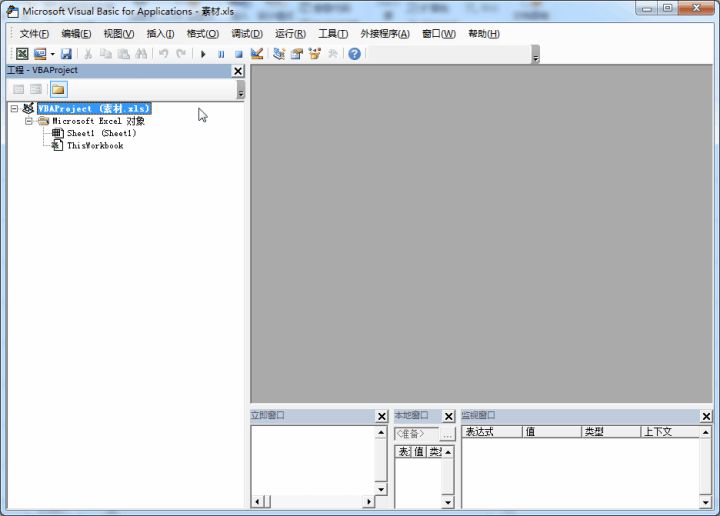Collapse the Microsoft Excel 对象 folder node
The width and height of the screenshot is (720, 516).
tap(29, 121)
